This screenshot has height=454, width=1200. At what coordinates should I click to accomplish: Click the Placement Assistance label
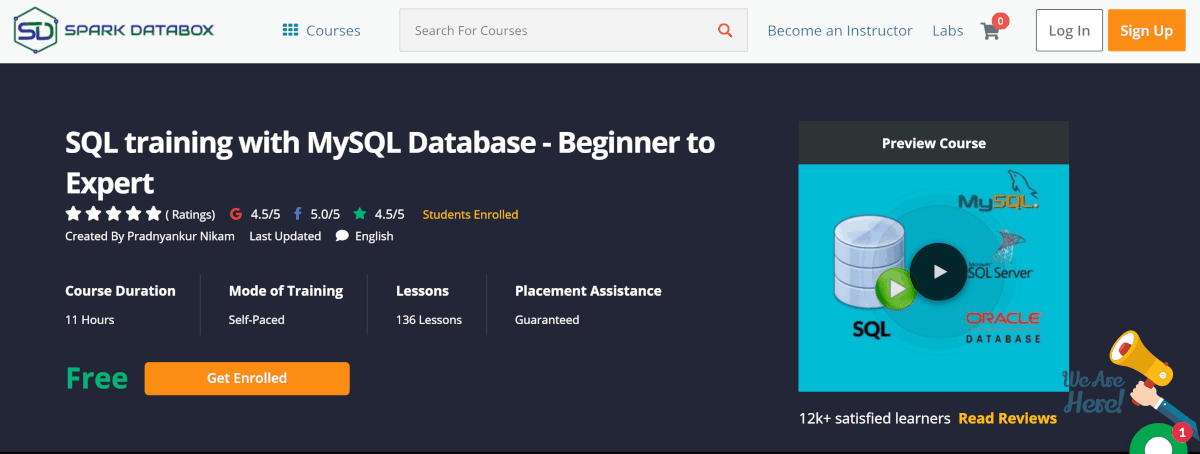pos(588,291)
